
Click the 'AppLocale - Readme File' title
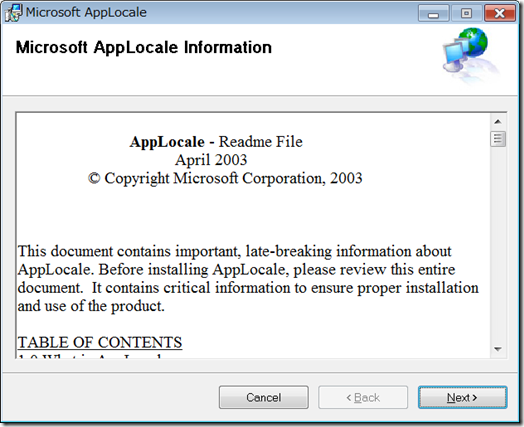216,142
